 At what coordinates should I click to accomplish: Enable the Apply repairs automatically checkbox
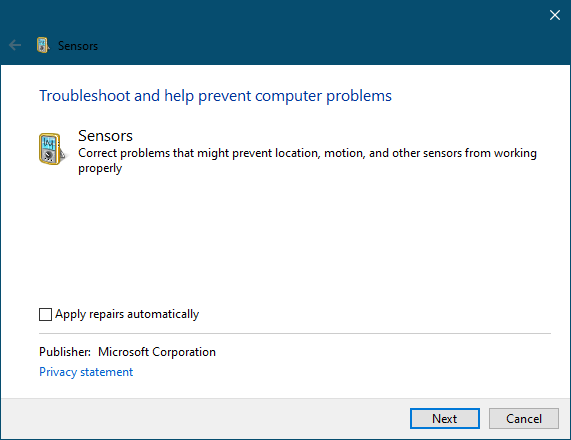coord(45,314)
